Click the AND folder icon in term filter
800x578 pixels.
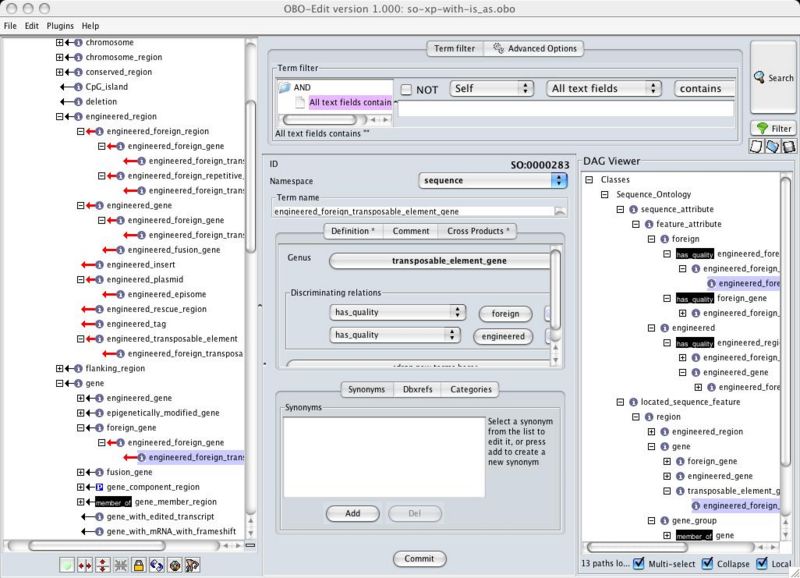284,87
